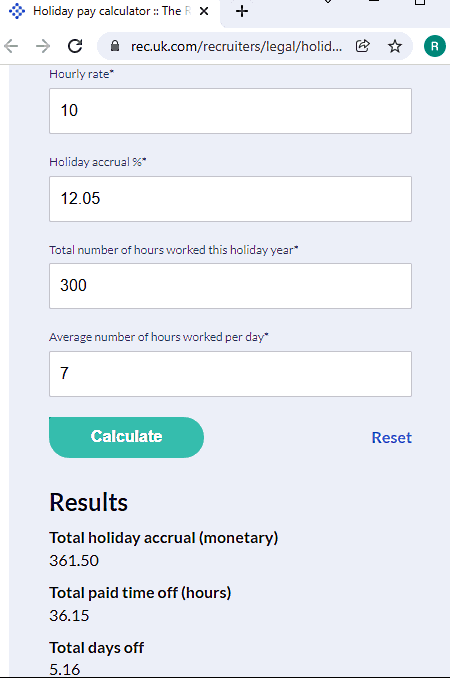Screen dimensions: 450x678
Task: Bookmark page with the star icon
Action: (395, 46)
